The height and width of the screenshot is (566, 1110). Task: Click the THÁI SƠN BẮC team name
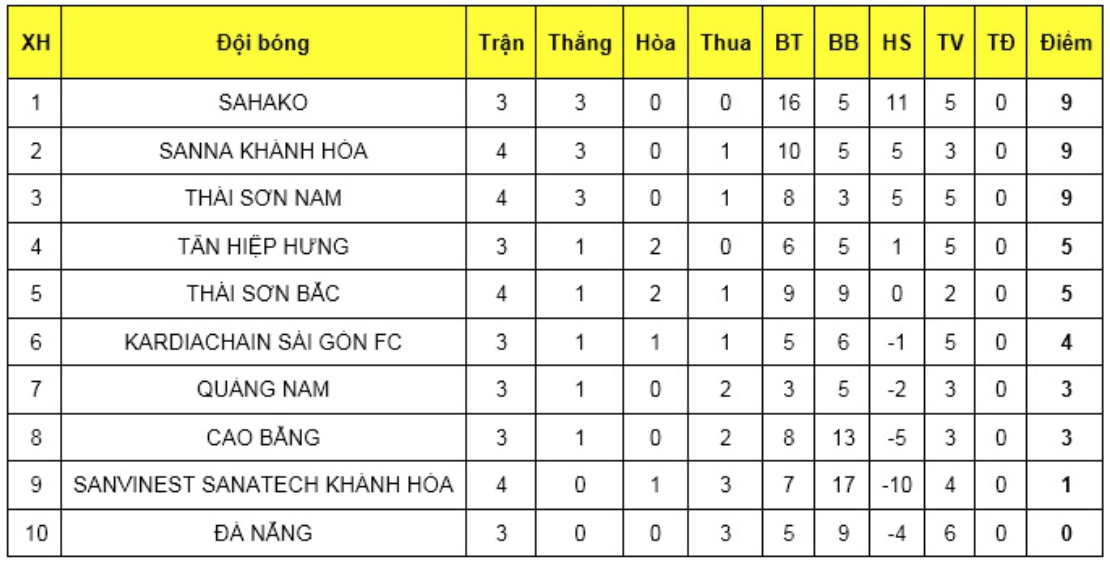point(264,295)
